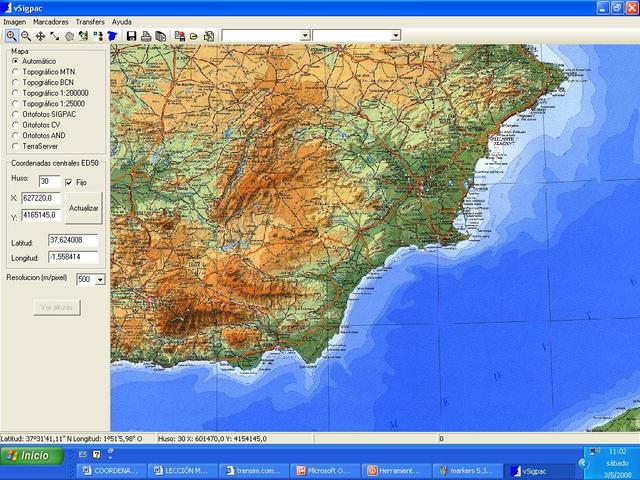Select the zoom out magnifier tool
Screen dimensions: 640x480
tap(25, 35)
